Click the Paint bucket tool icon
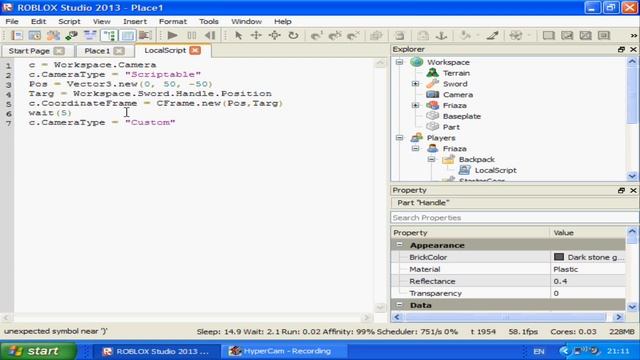The width and height of the screenshot is (640, 360). (x=466, y=36)
